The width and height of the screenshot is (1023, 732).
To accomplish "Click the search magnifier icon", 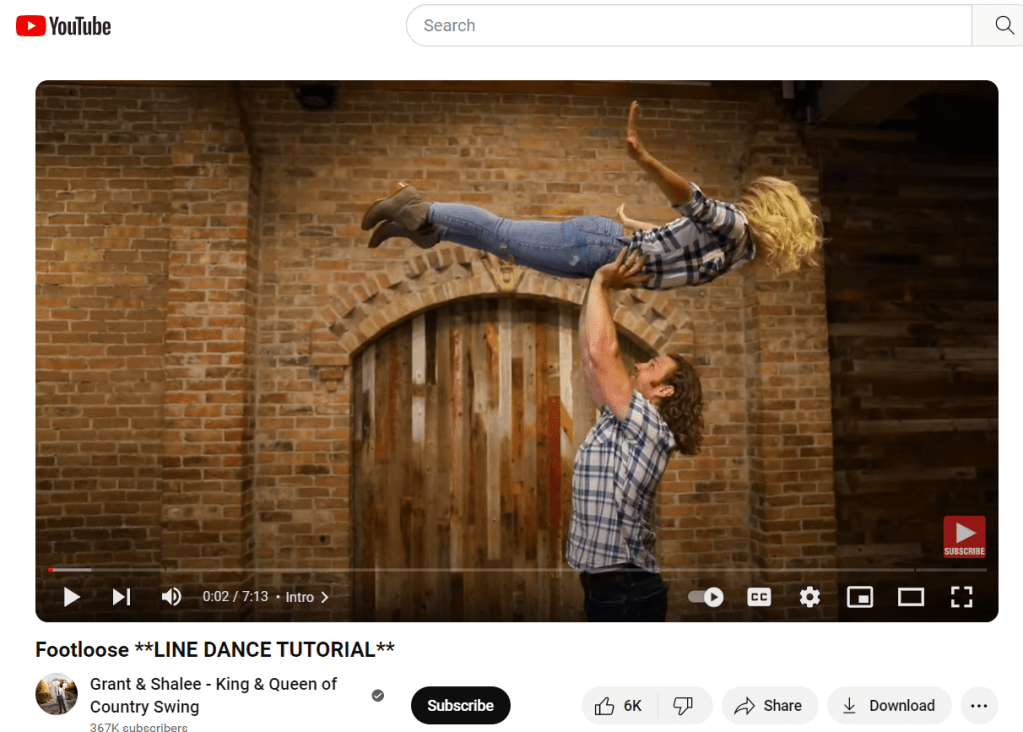I will point(1004,26).
